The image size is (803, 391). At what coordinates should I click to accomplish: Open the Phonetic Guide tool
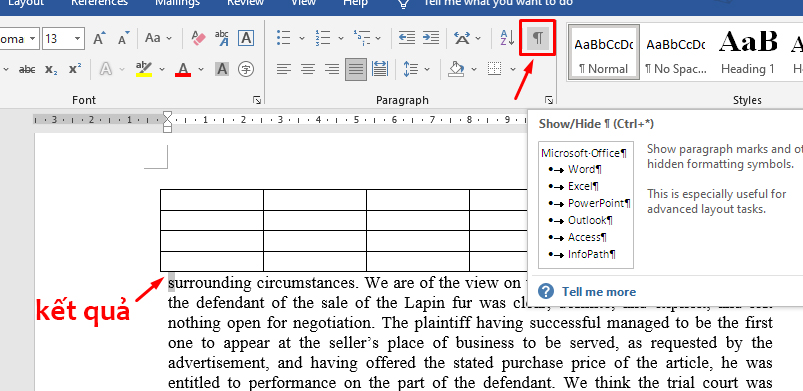(222, 38)
